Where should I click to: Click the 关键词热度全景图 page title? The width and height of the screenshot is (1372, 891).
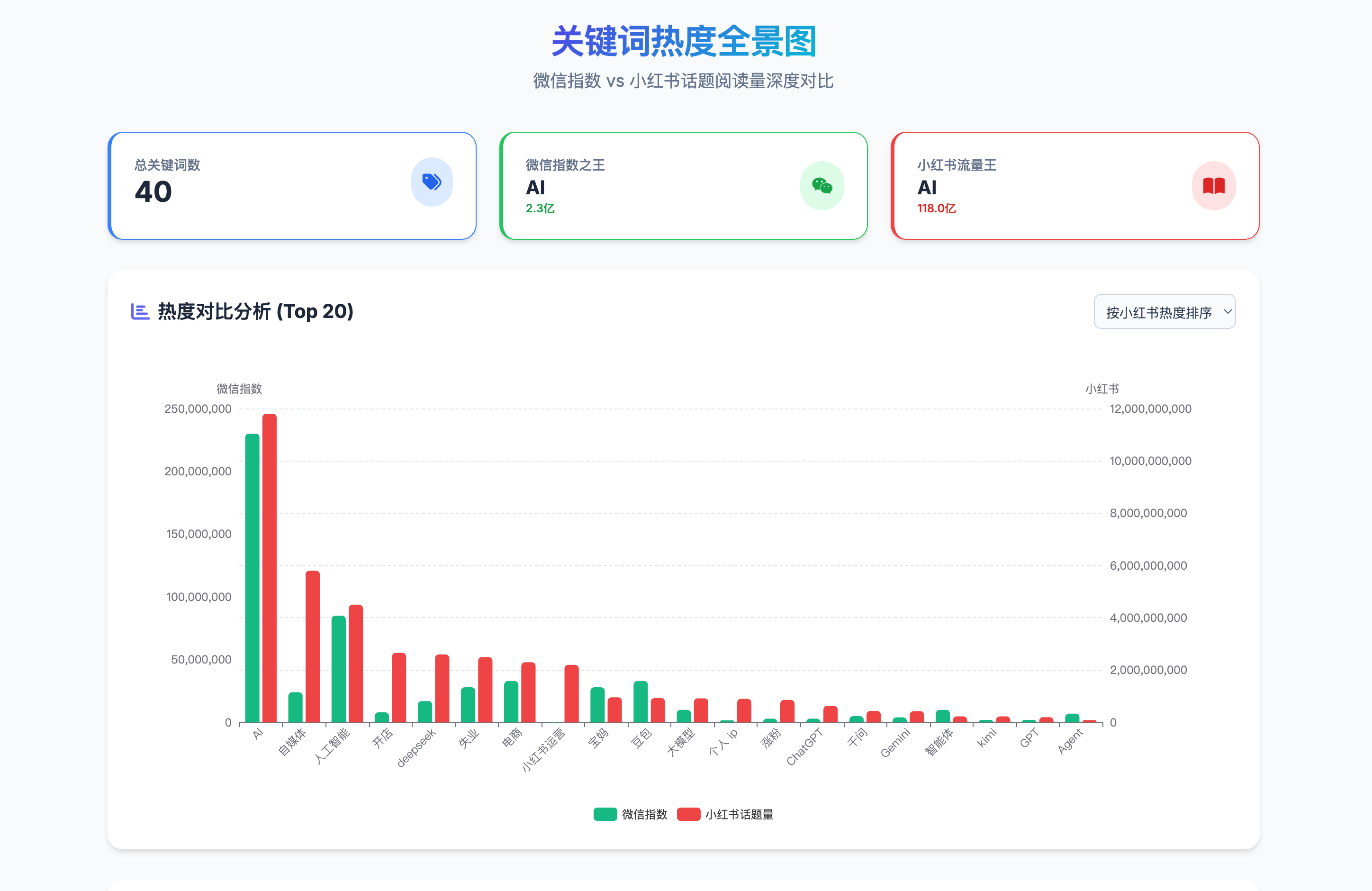coord(683,42)
